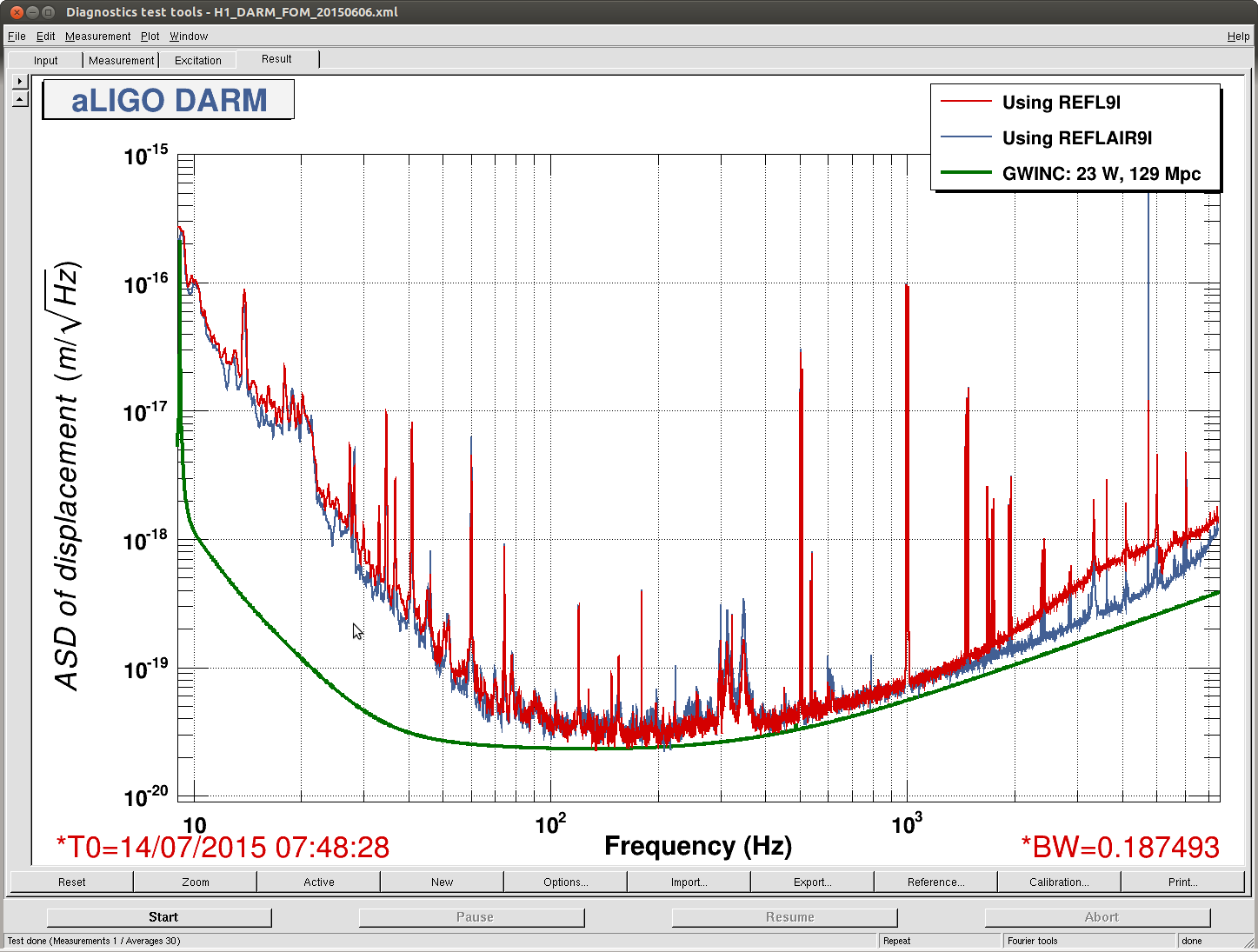Click the 'Fourier tools' status bar field
Screen dimensions: 1258x952
[x=1089, y=941]
